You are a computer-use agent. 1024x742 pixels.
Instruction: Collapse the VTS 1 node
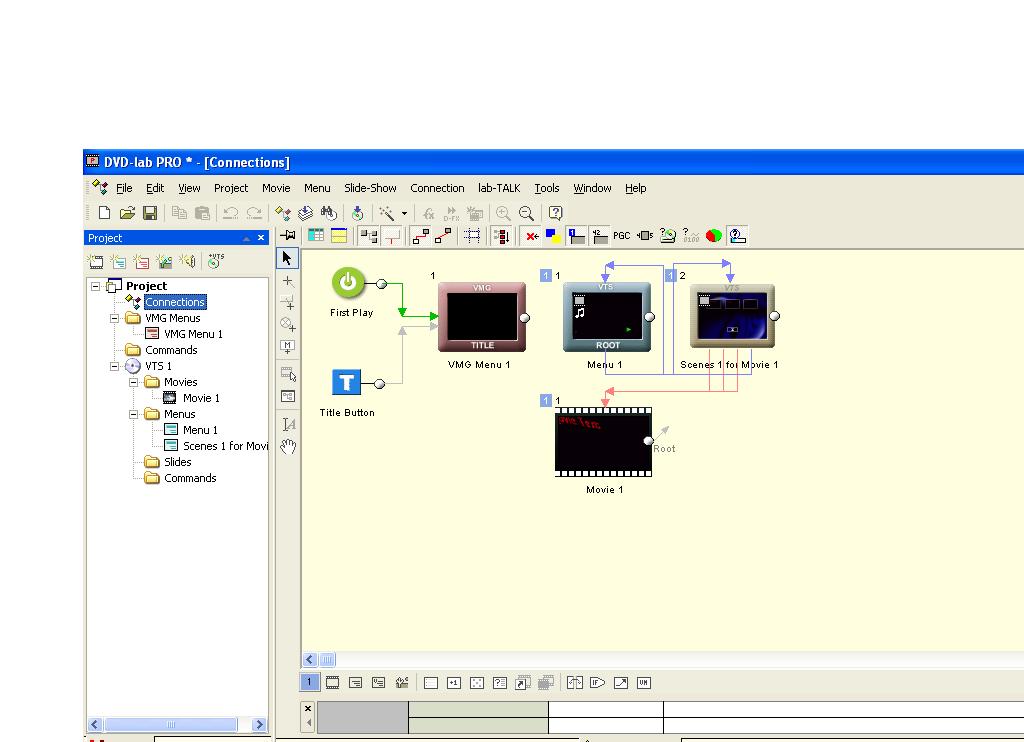(114, 366)
